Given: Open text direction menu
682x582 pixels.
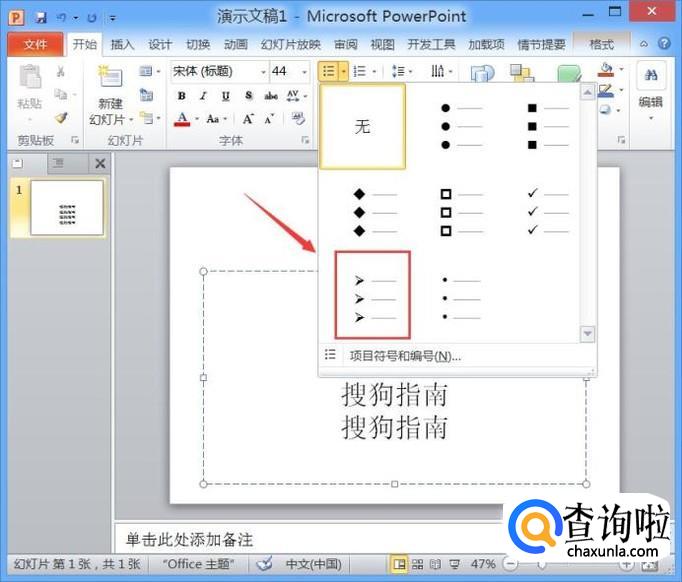Looking at the screenshot, I should pos(440,71).
